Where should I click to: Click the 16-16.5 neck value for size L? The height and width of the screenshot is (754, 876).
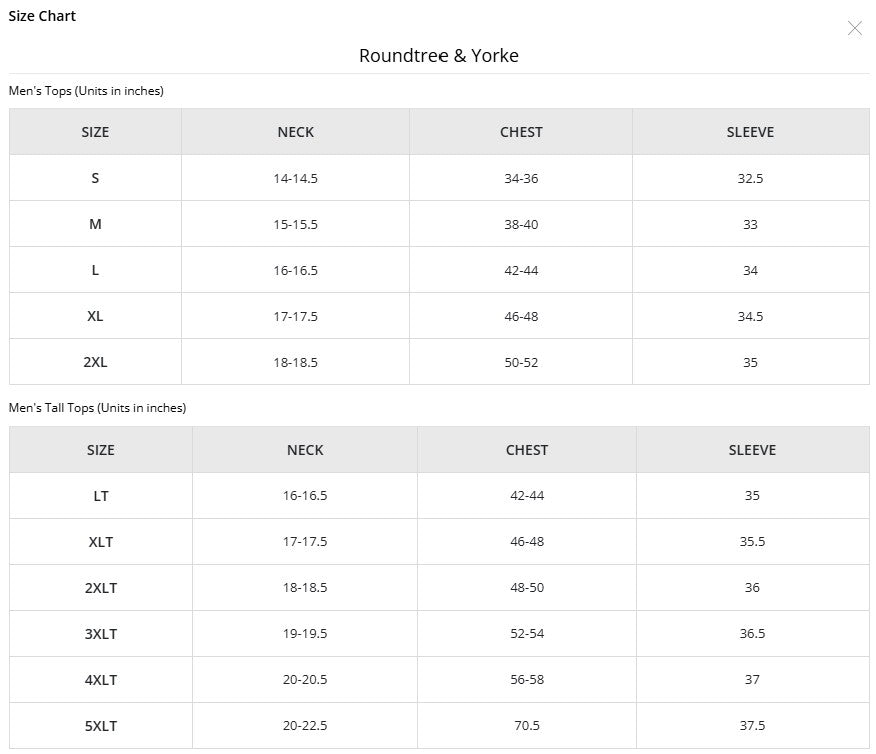point(296,270)
